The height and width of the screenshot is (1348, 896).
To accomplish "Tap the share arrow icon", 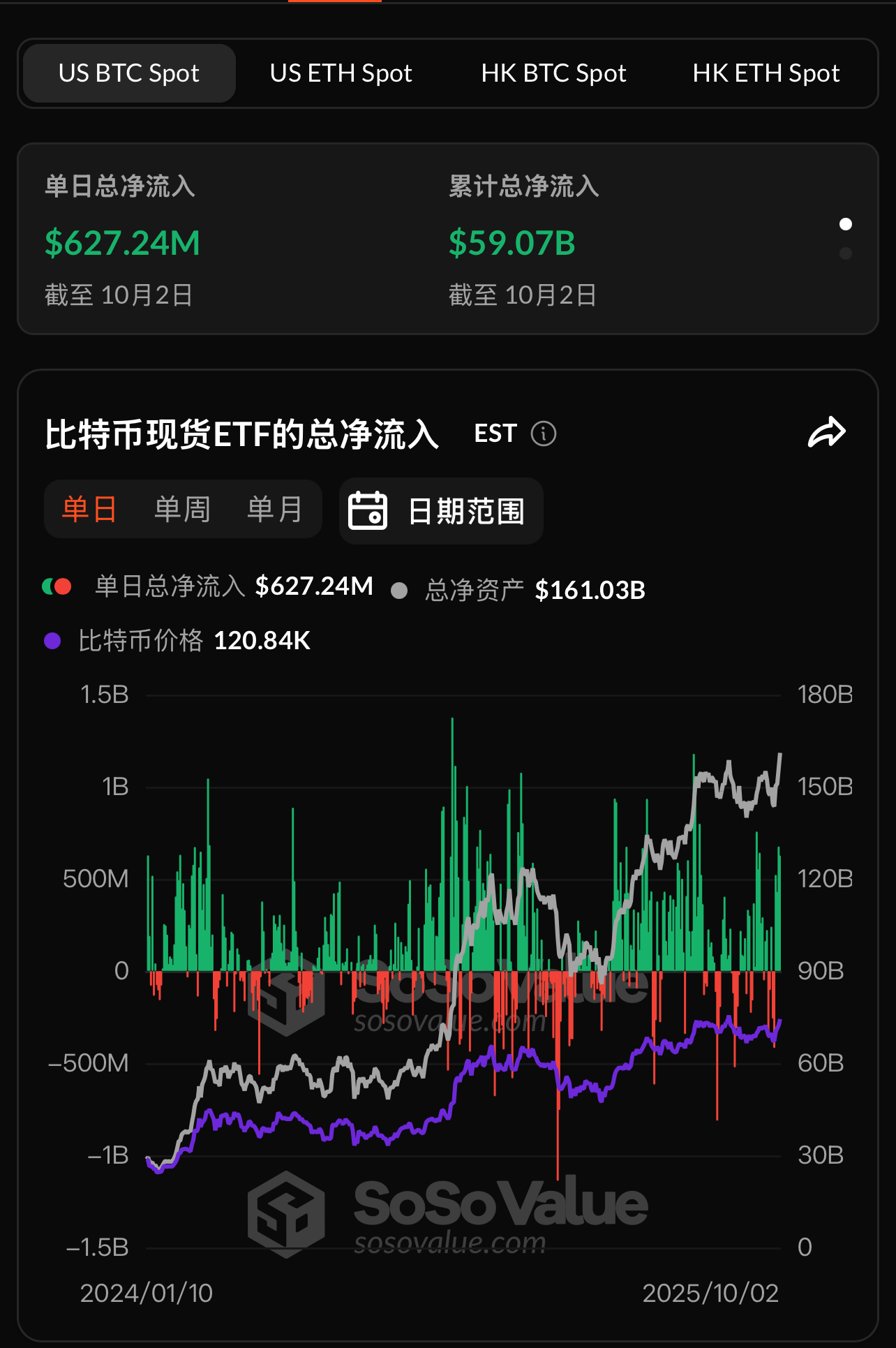I will (826, 433).
